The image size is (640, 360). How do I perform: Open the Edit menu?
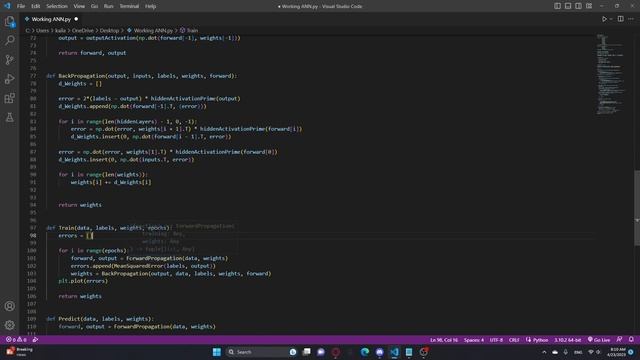36,6
